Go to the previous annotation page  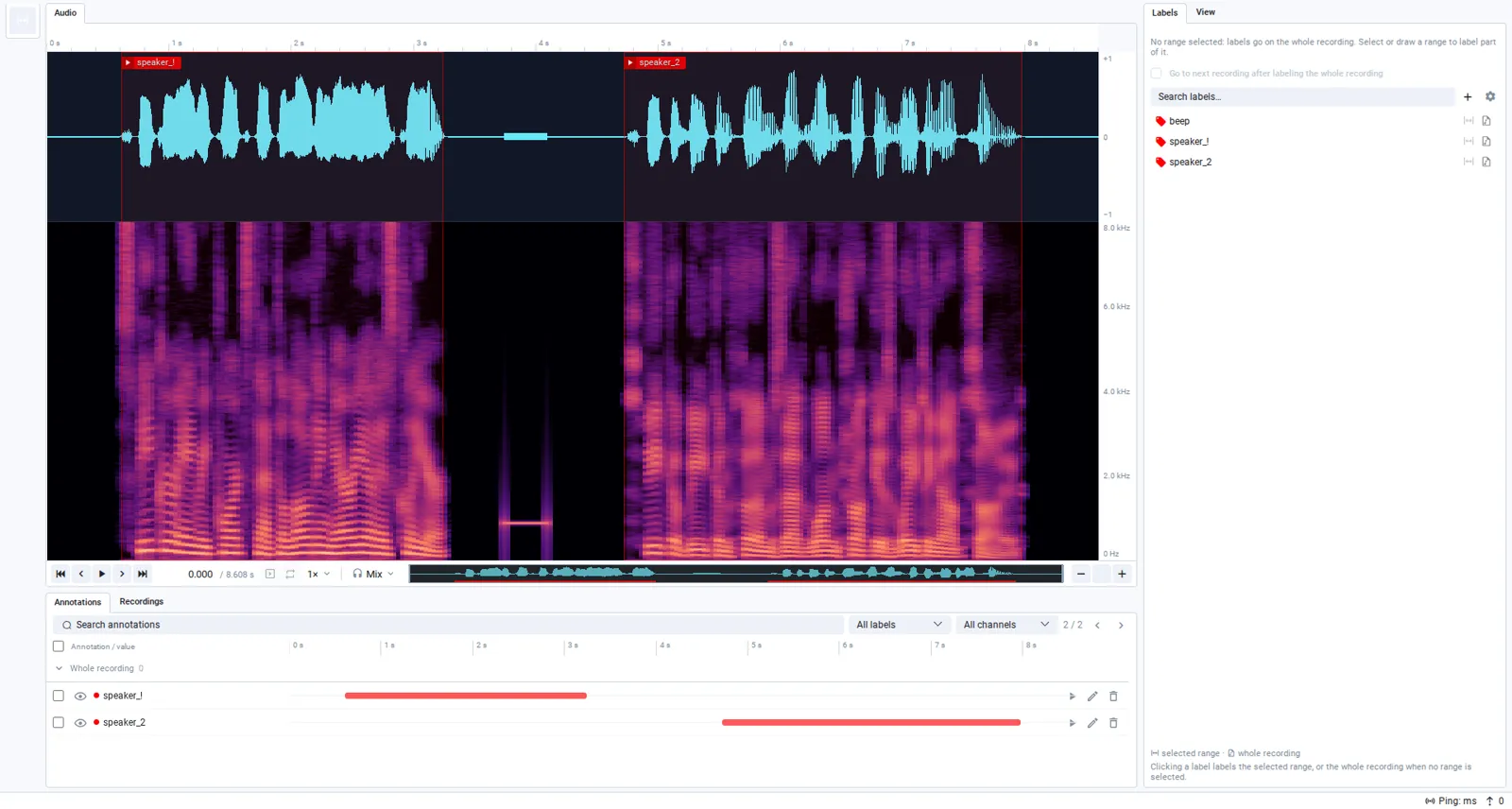click(x=1097, y=625)
